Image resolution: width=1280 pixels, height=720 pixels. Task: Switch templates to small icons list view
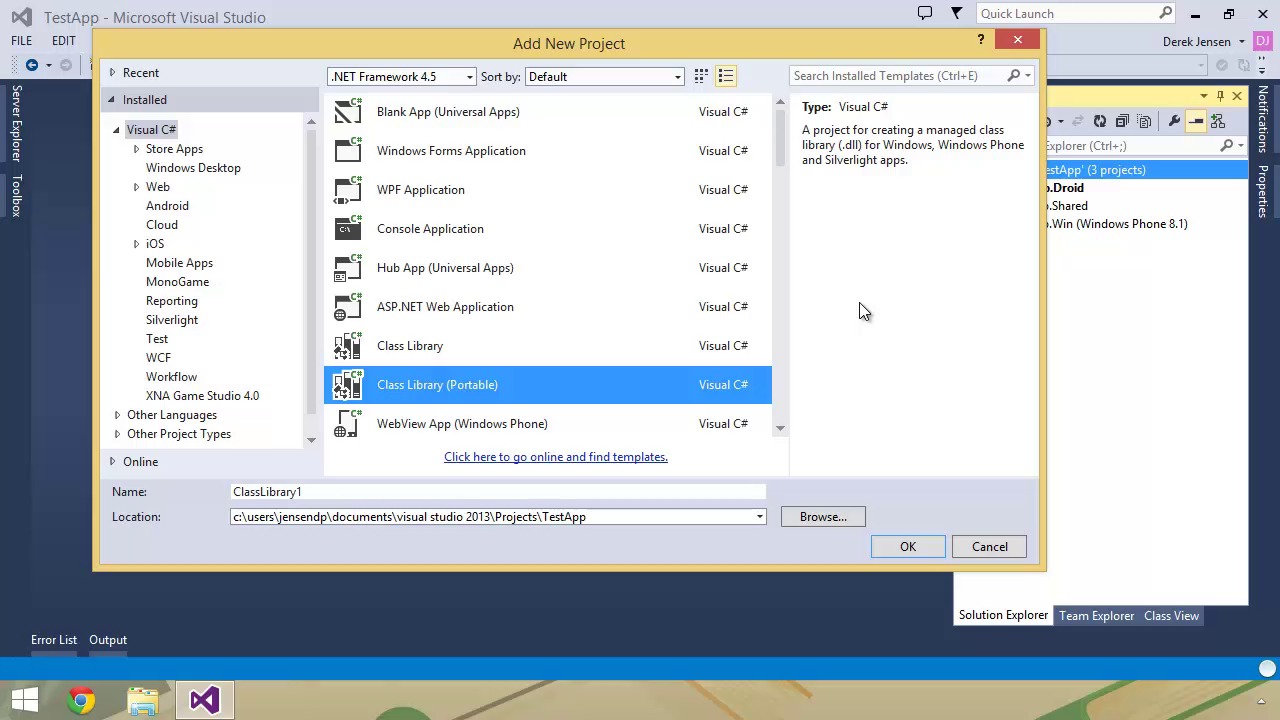pos(726,76)
